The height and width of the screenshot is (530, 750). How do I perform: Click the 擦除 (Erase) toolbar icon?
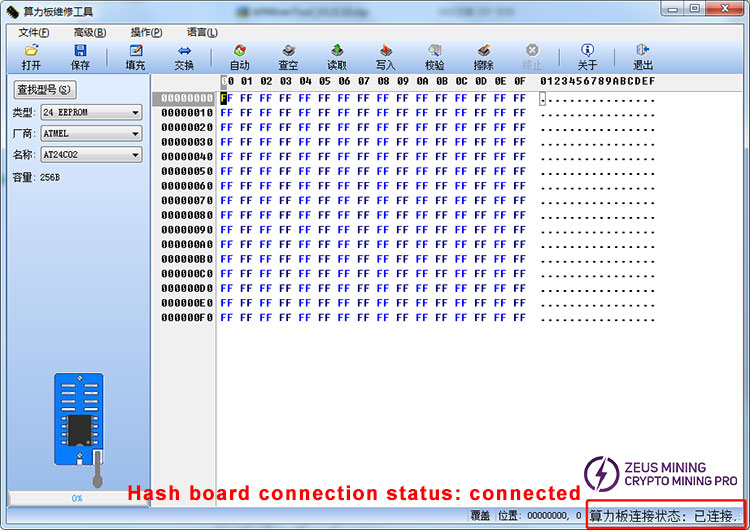484,51
